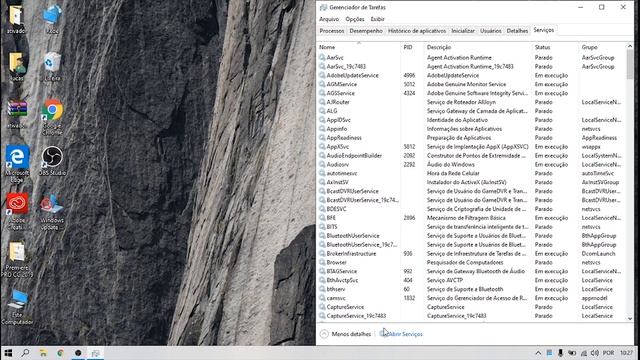Select the Browser service row
This screenshot has width=640, height=360.
point(471,262)
